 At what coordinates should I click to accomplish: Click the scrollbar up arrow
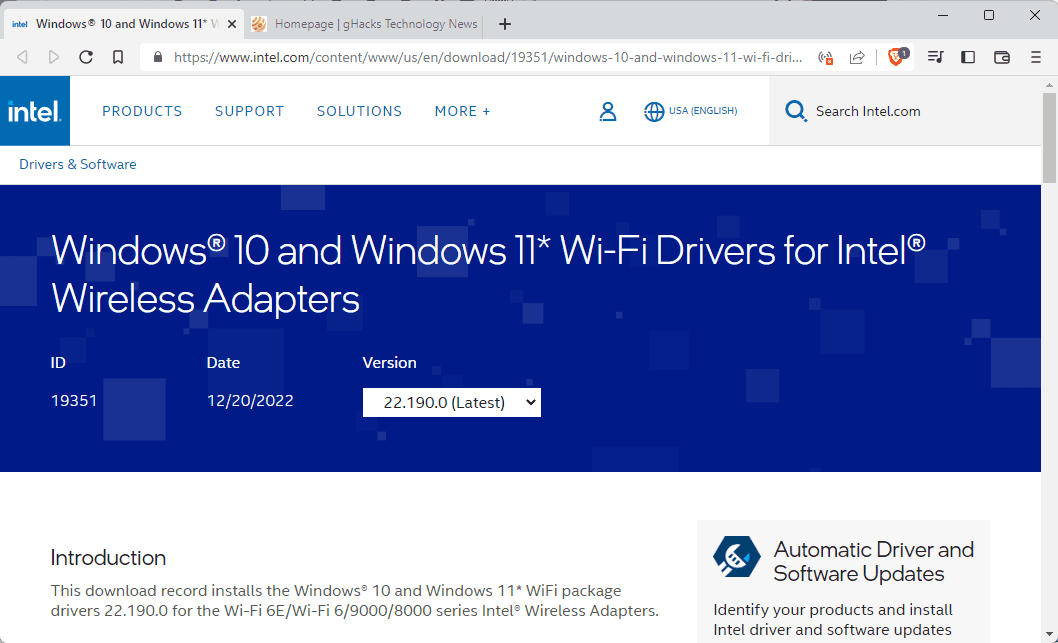pos(1049,85)
